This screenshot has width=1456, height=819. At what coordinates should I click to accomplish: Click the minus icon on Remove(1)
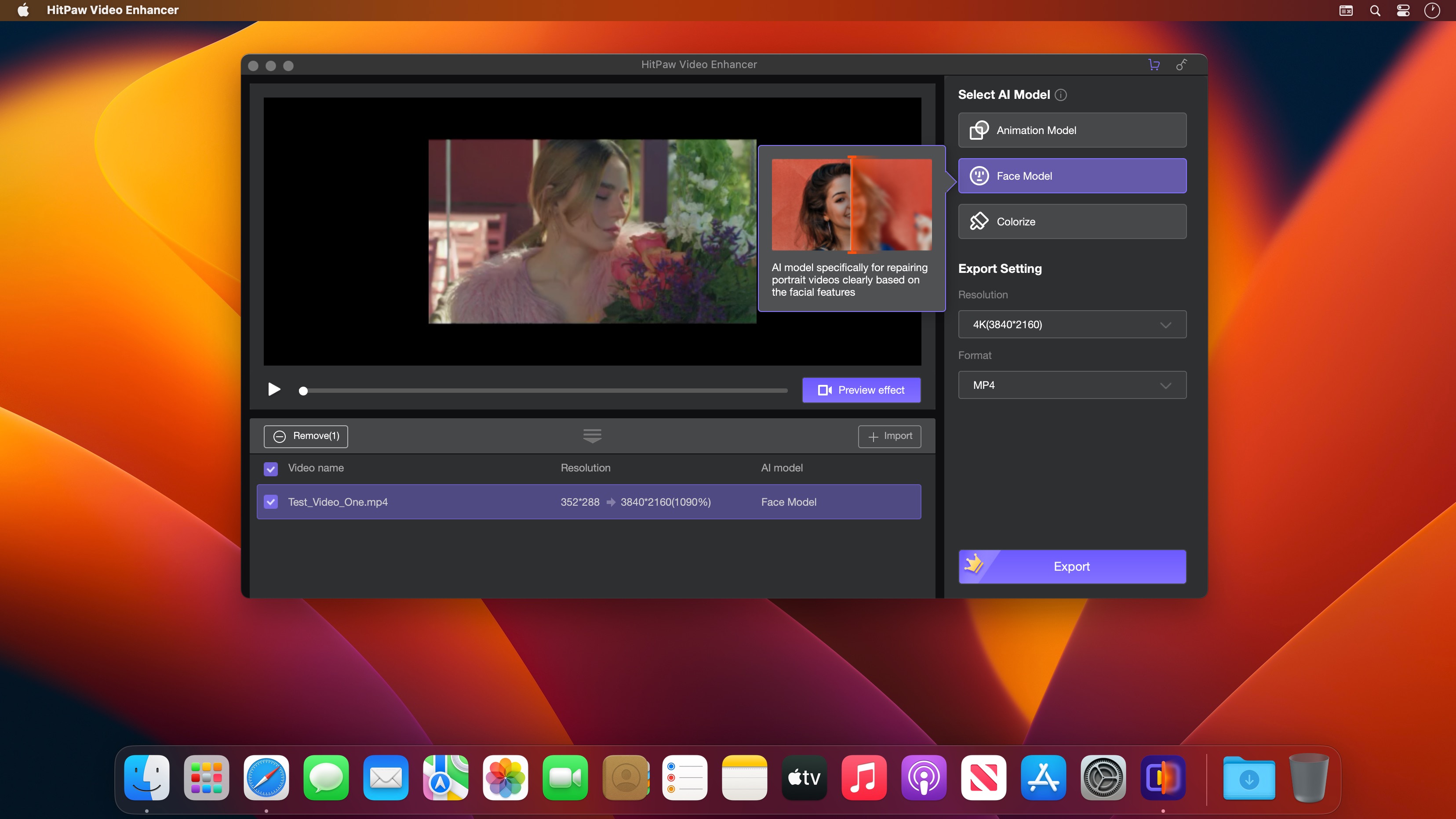point(280,436)
